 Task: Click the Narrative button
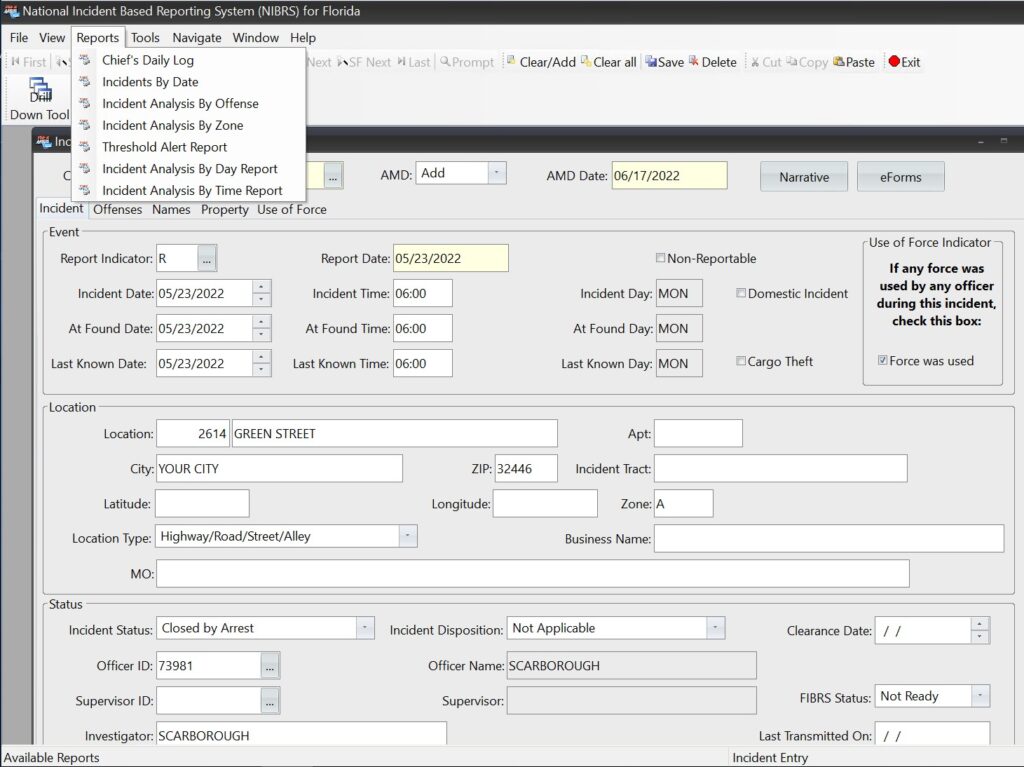tap(804, 177)
